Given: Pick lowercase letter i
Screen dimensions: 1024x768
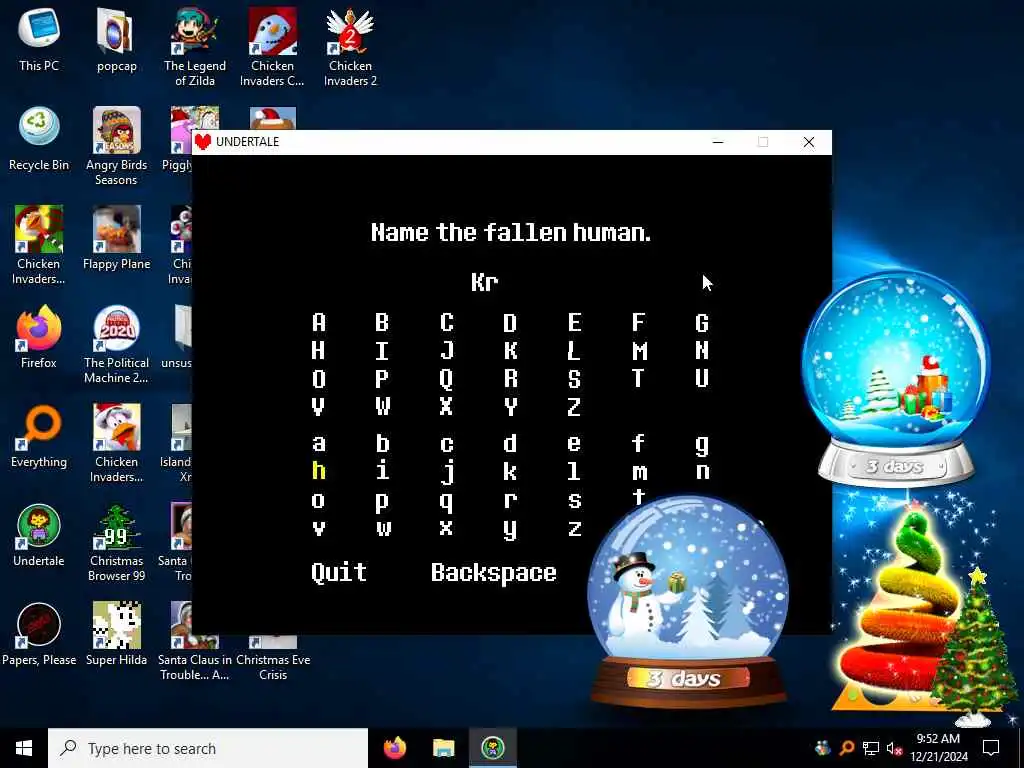Looking at the screenshot, I should point(383,471).
